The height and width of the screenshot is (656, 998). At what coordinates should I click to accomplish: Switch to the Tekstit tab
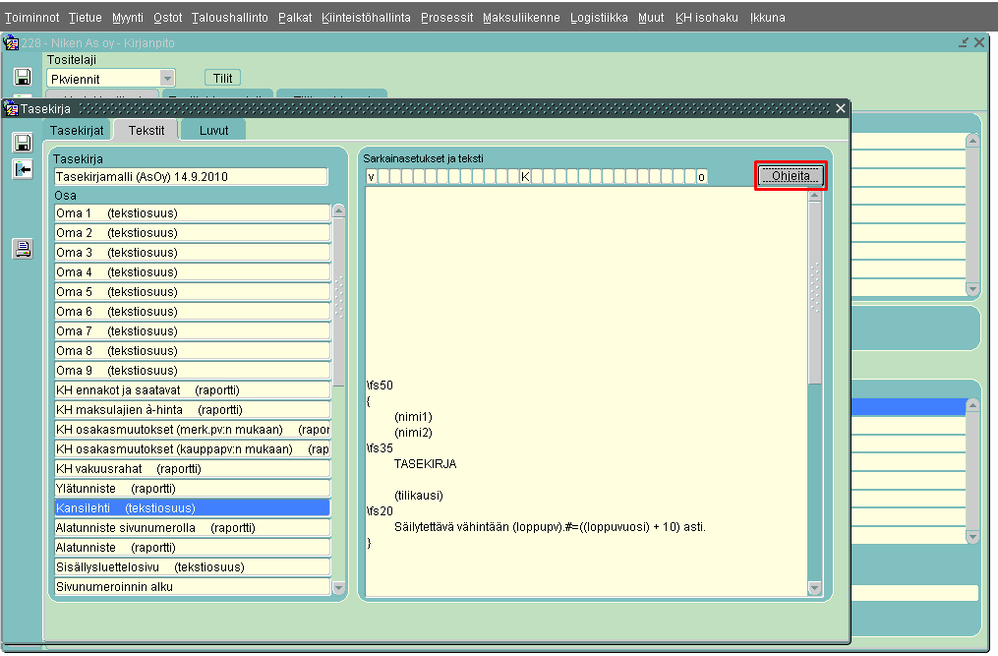coord(146,130)
